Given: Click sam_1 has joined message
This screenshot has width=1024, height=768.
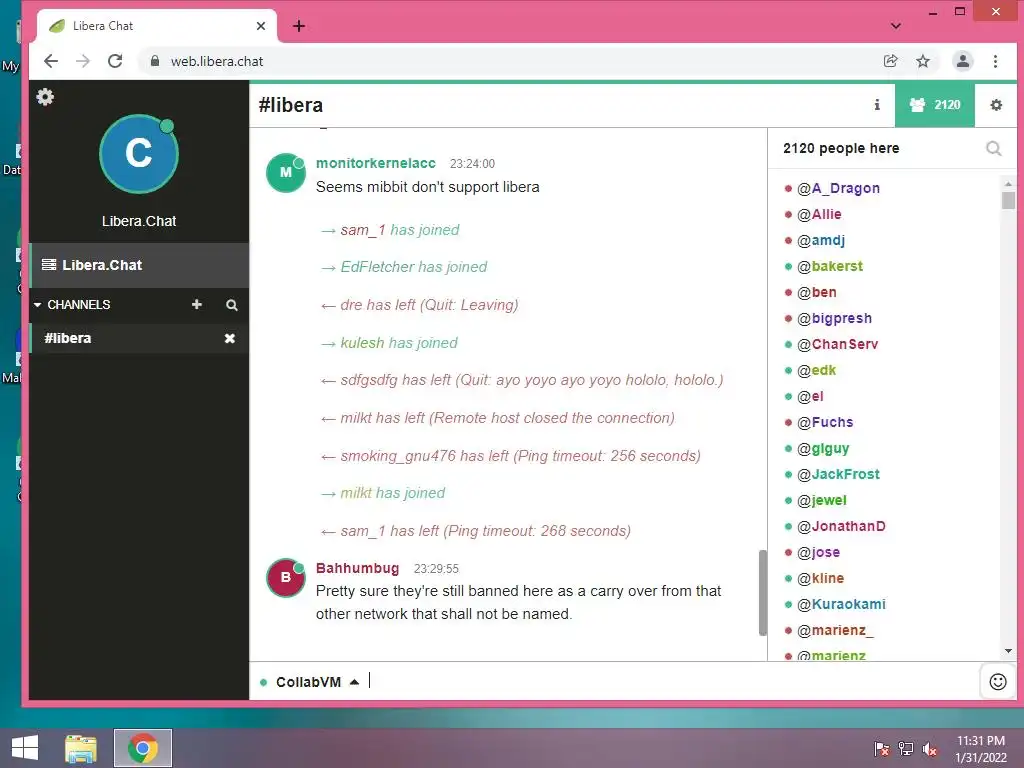Looking at the screenshot, I should [391, 230].
